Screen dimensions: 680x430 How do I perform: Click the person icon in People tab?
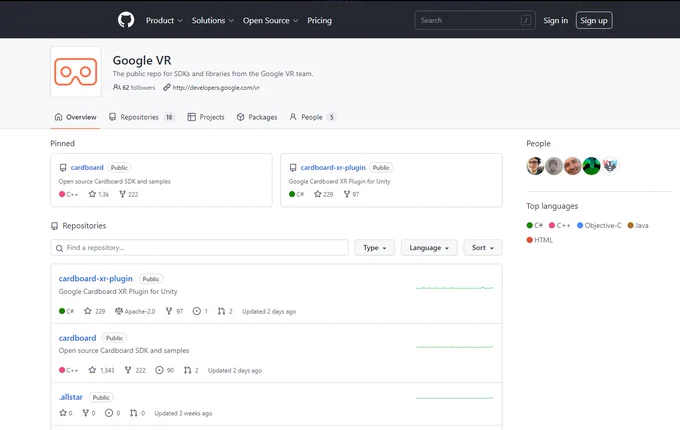click(293, 117)
